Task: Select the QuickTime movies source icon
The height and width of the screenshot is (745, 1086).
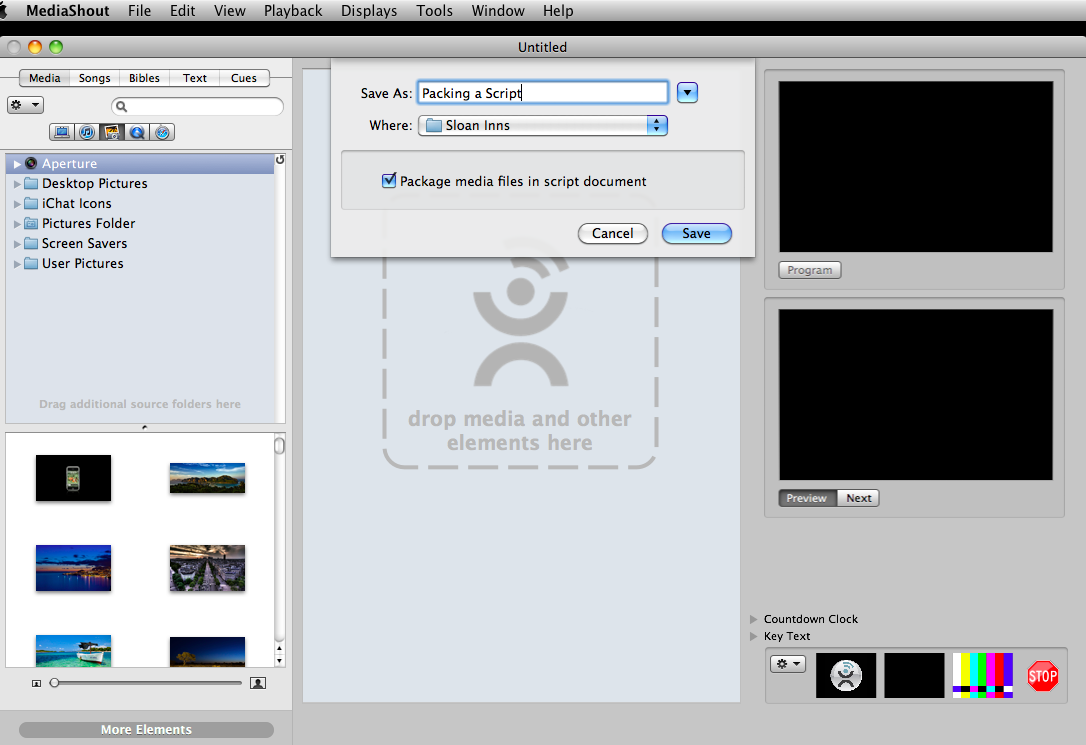Action: [x=137, y=132]
